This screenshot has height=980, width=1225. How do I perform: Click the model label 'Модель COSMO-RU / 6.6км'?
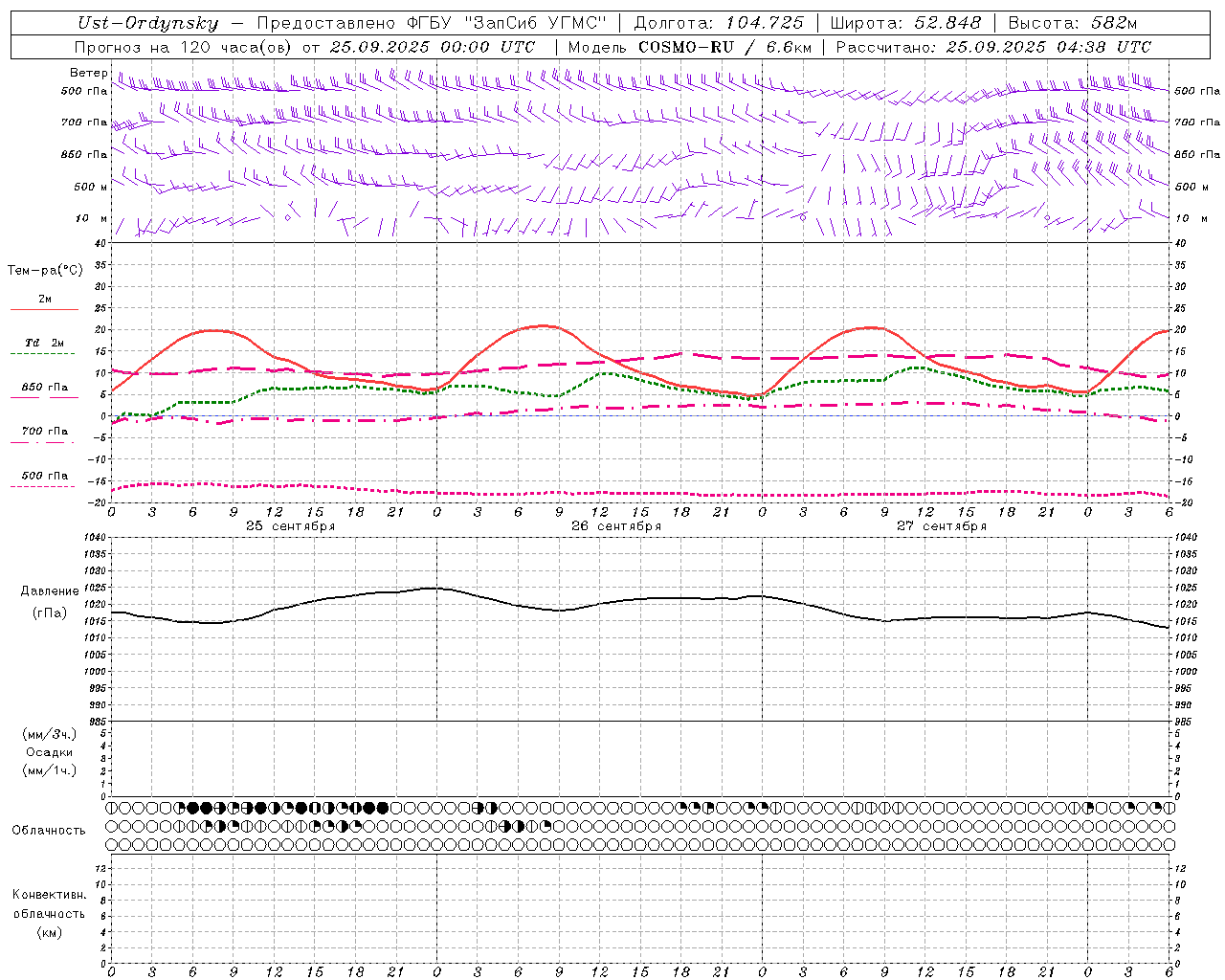pyautogui.click(x=689, y=47)
